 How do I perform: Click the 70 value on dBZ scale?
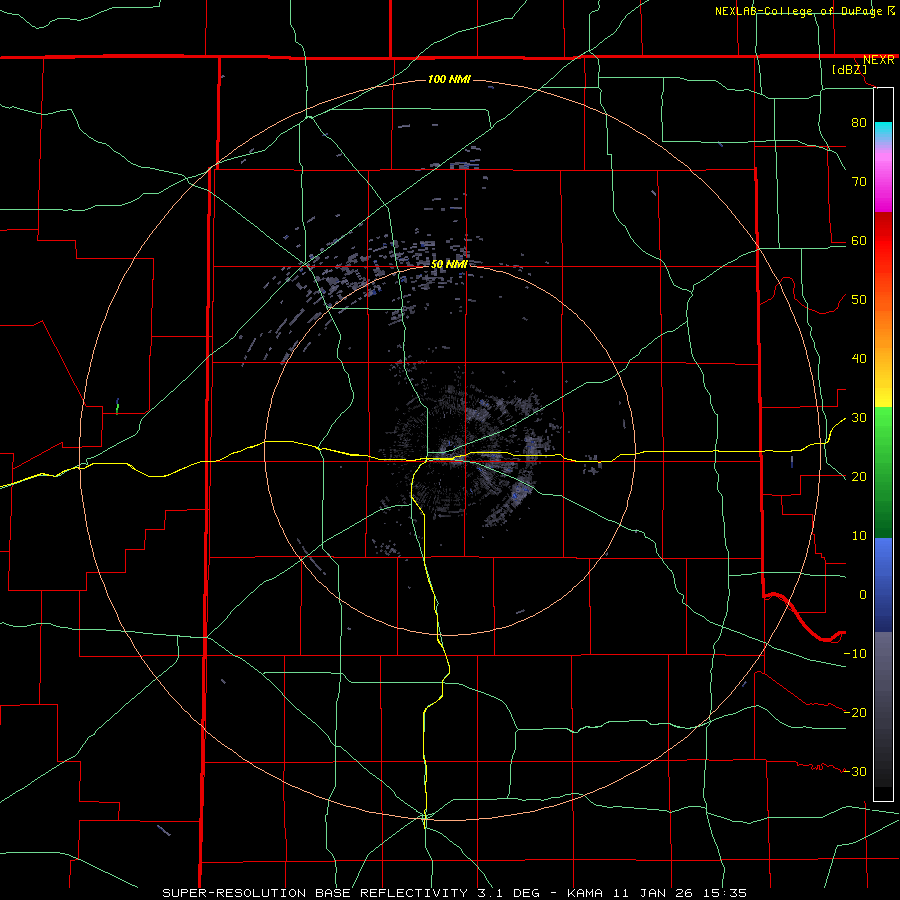[859, 181]
